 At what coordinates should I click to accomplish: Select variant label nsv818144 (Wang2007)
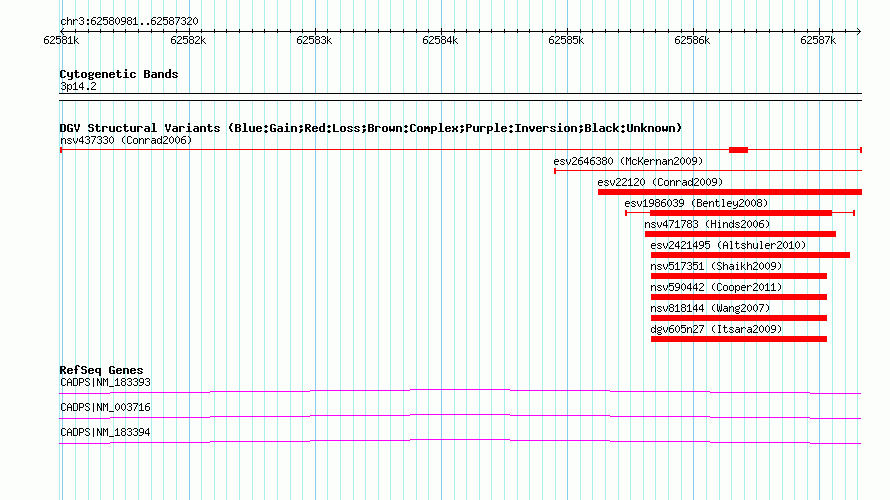(x=710, y=308)
